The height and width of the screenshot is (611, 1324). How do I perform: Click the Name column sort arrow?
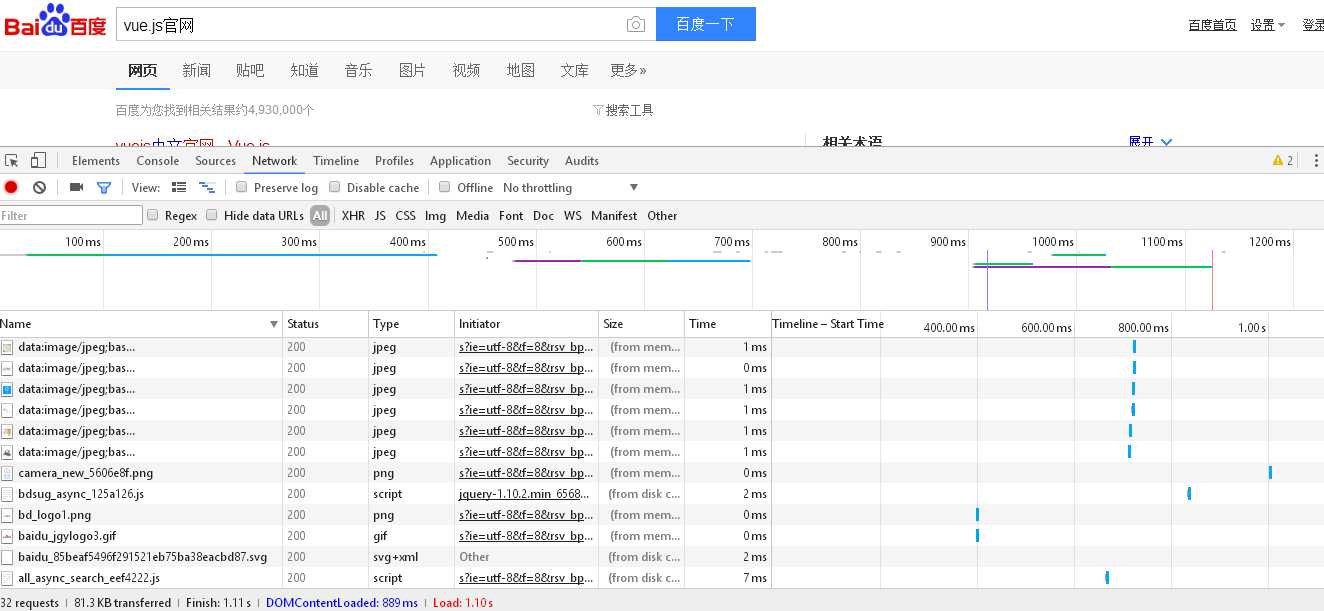(x=274, y=324)
